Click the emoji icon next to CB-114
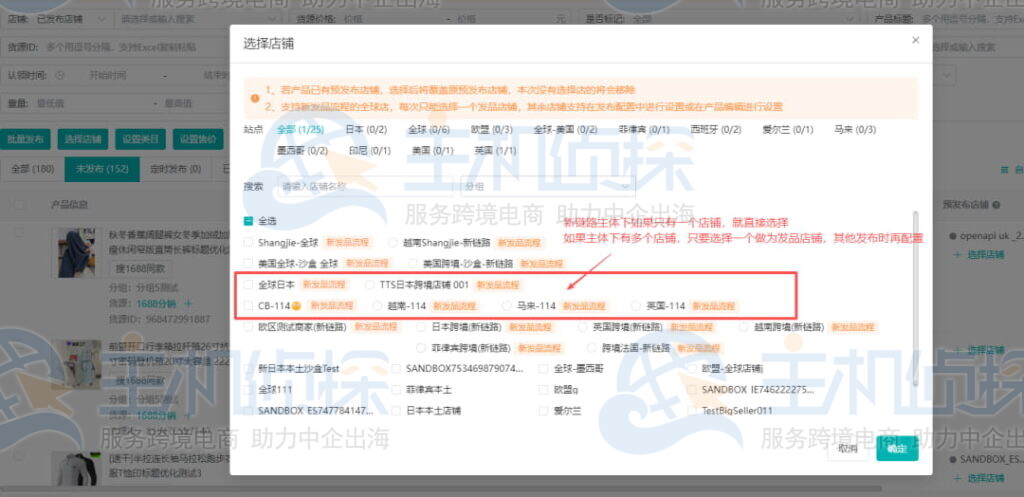This screenshot has width=1024, height=497. (x=296, y=305)
